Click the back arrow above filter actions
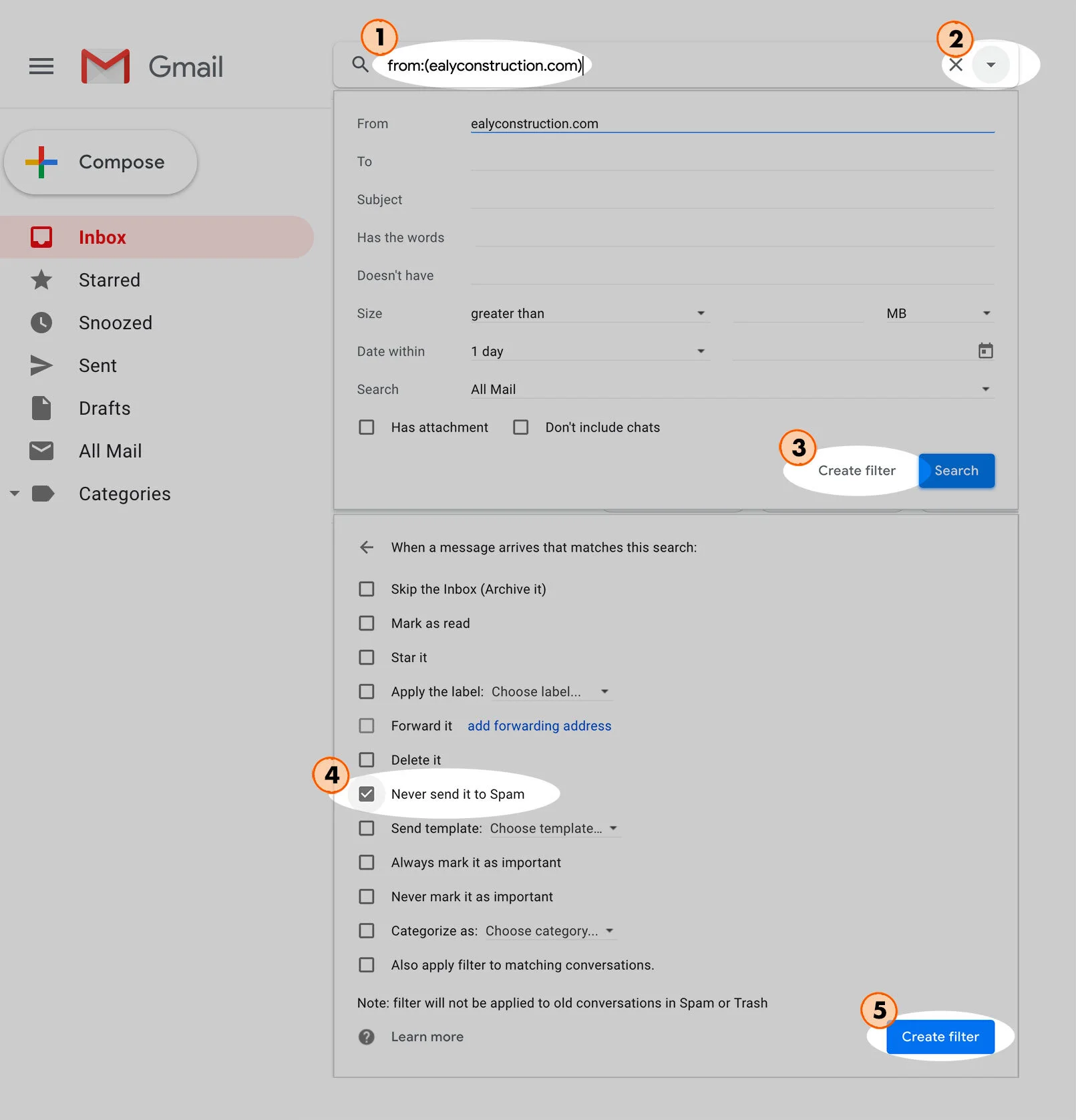The width and height of the screenshot is (1076, 1120). [x=367, y=547]
